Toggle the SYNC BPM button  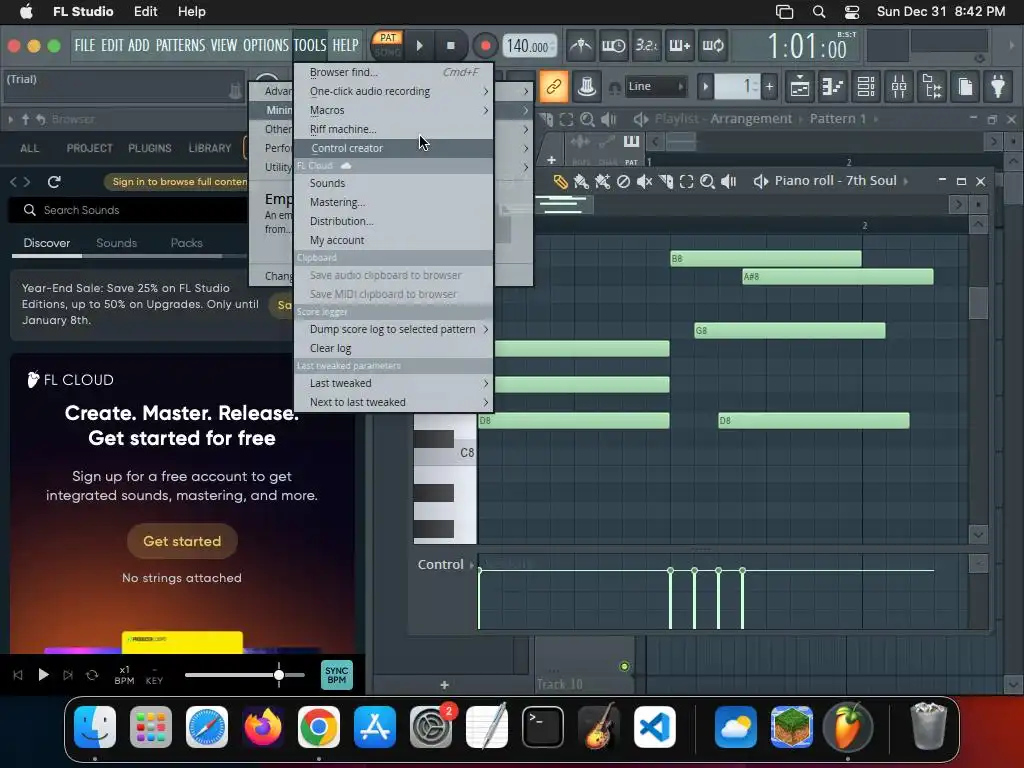[x=336, y=675]
